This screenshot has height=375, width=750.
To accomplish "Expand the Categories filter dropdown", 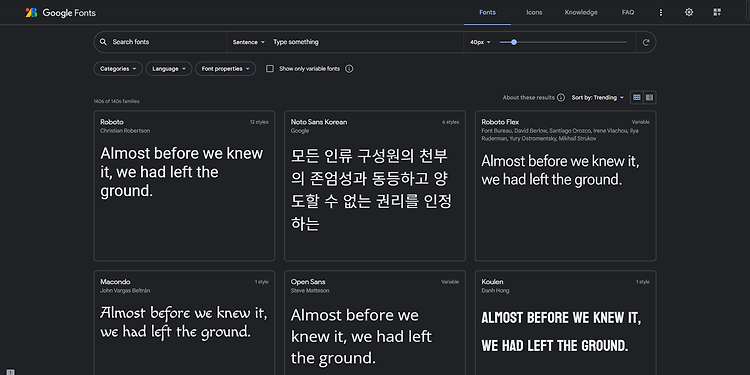I will [118, 69].
